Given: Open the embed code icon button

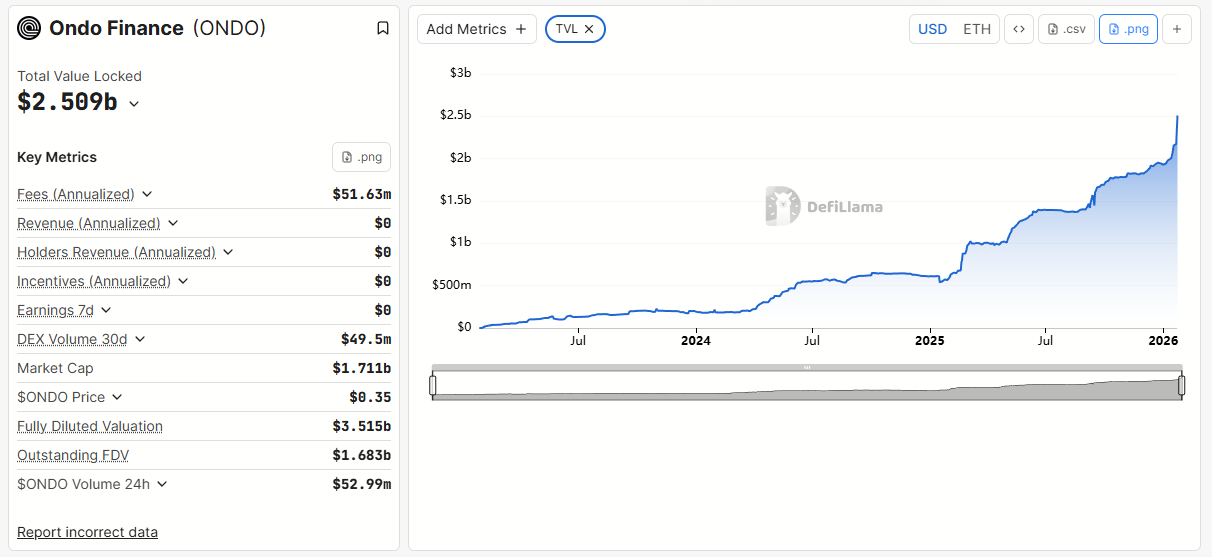Looking at the screenshot, I should 1018,29.
